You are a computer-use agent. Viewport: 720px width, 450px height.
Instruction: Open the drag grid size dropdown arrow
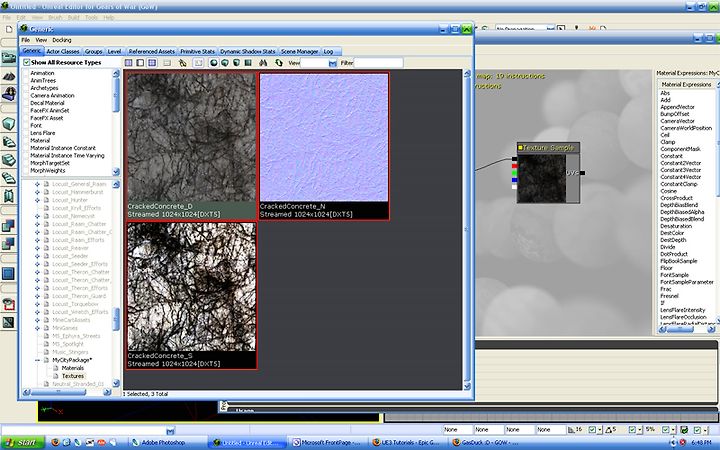point(600,430)
